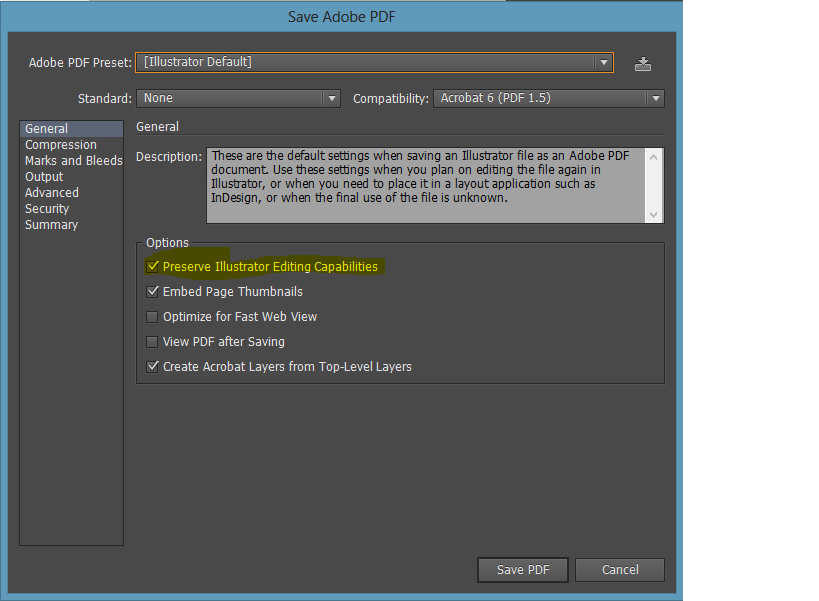Open Marks and Bleeds settings
This screenshot has height=601, width=819.
pos(74,161)
